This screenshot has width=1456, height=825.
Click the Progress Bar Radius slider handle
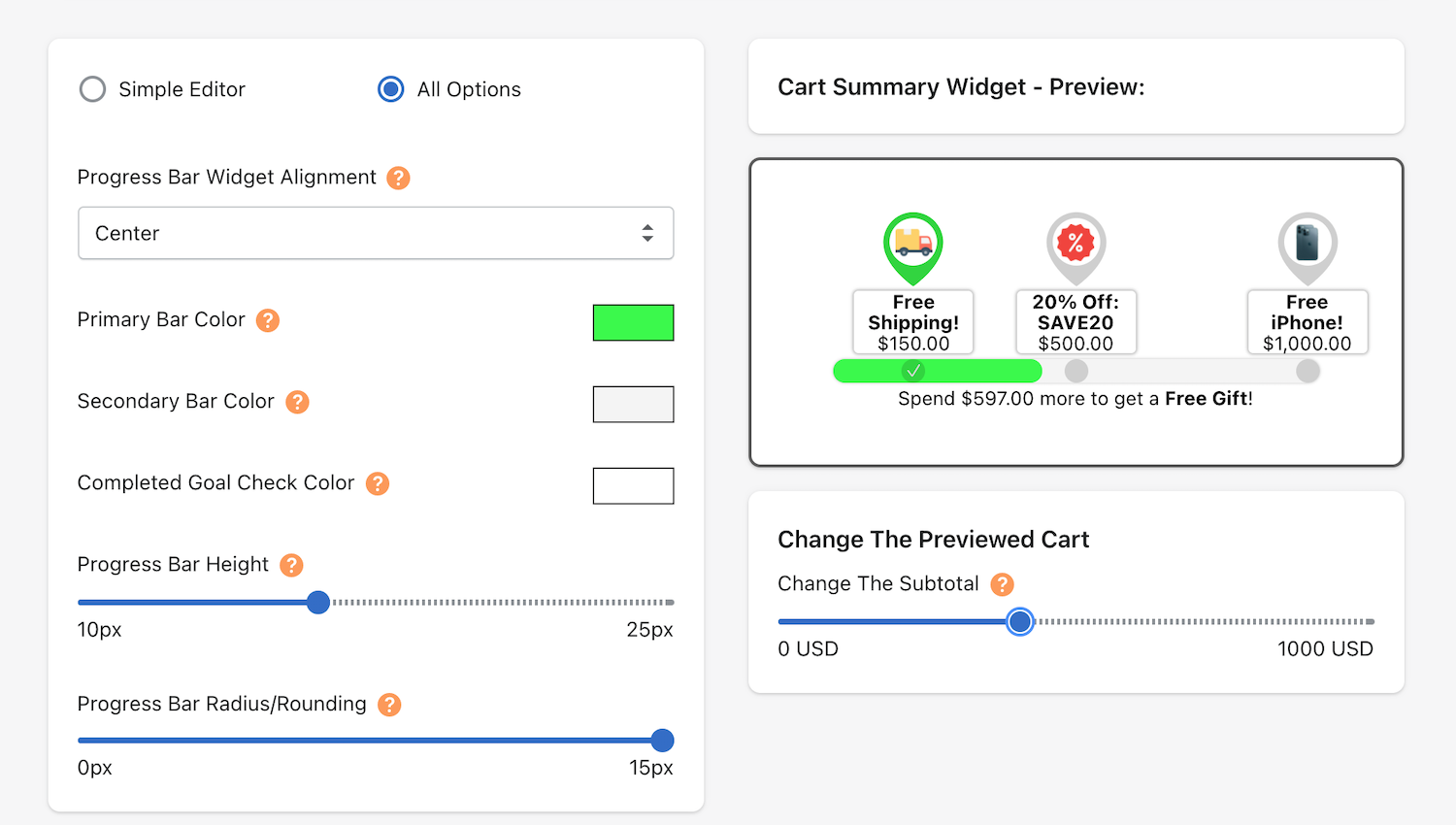(662, 741)
